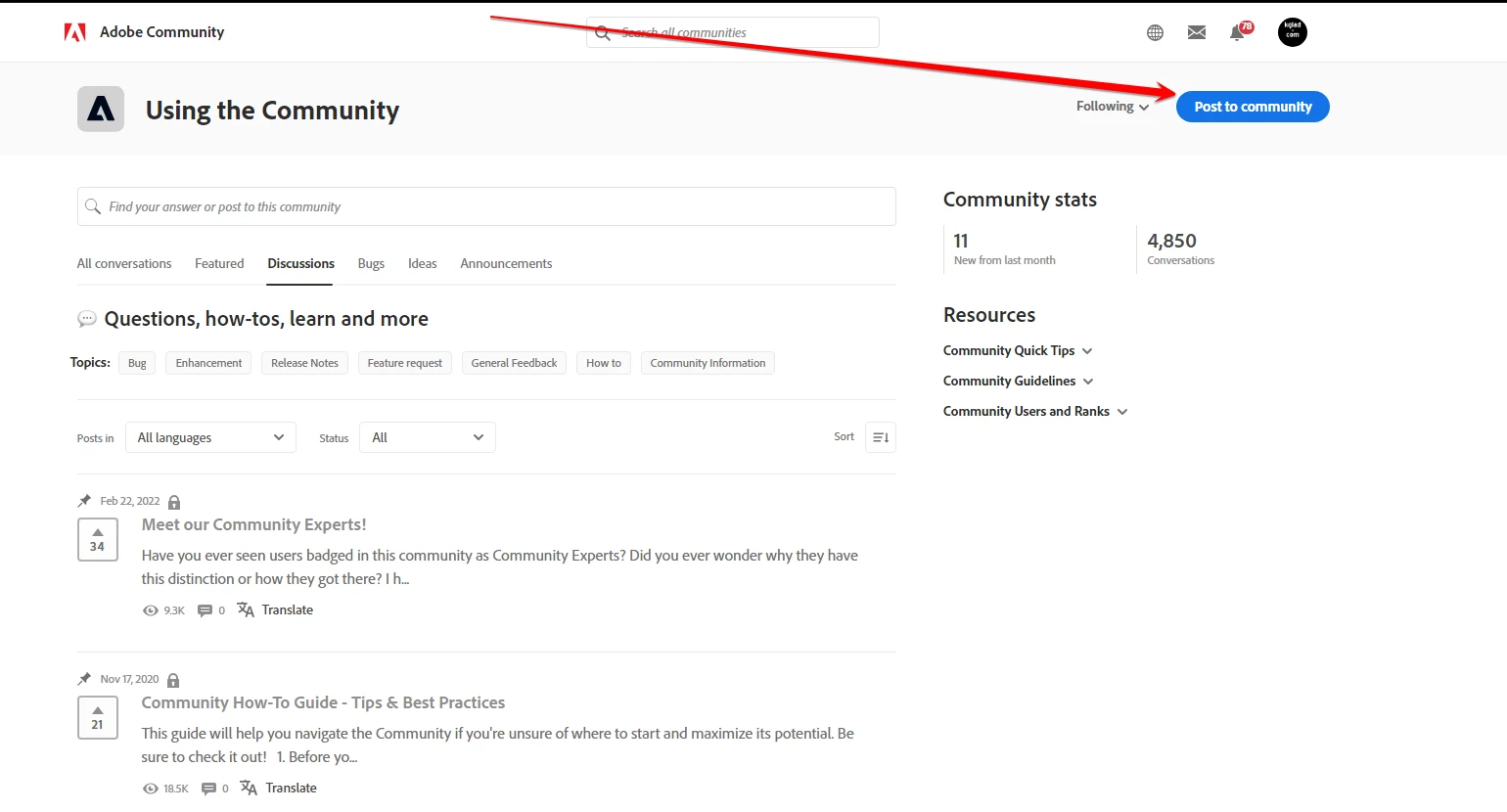Screen dimensions: 1507x812
Task: Focus the Search all communities field
Action: [733, 32]
